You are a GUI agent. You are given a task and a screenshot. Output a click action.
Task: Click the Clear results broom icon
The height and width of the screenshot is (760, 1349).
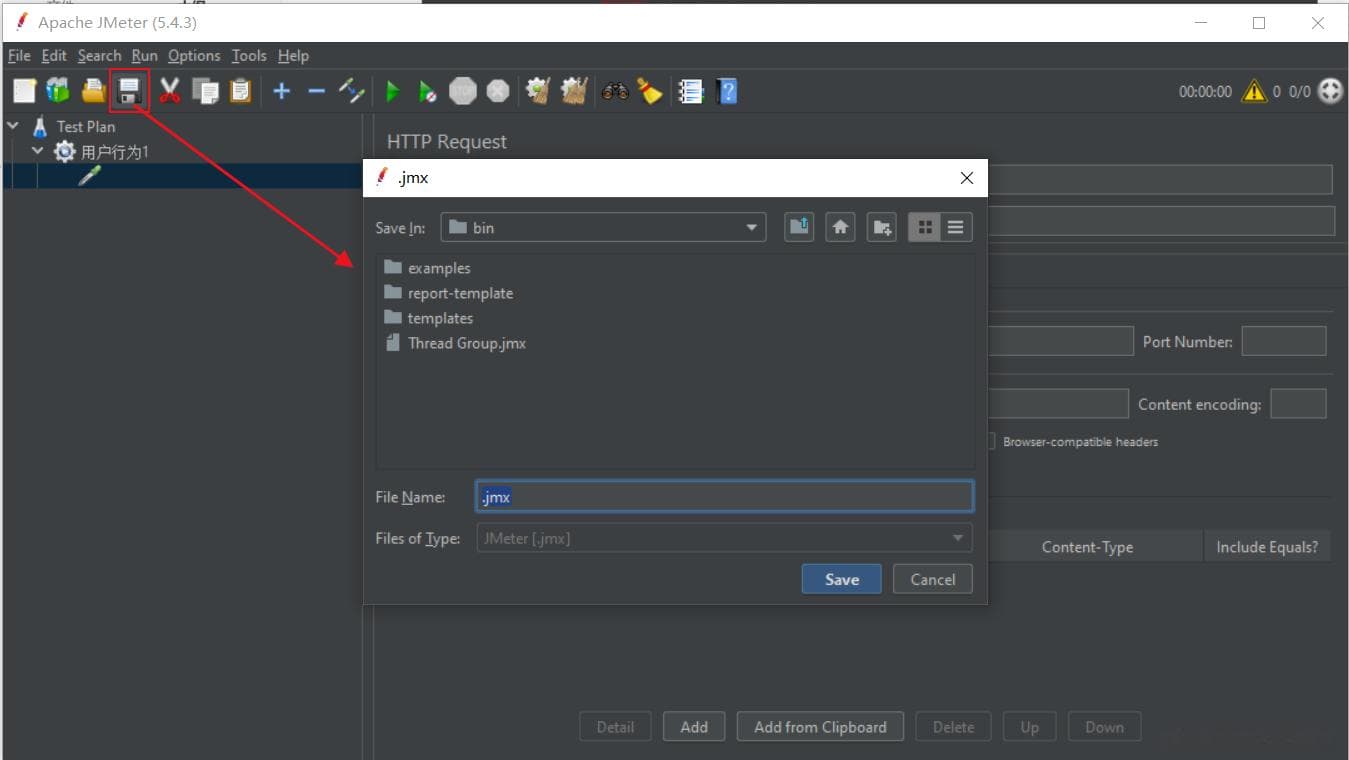pos(539,92)
